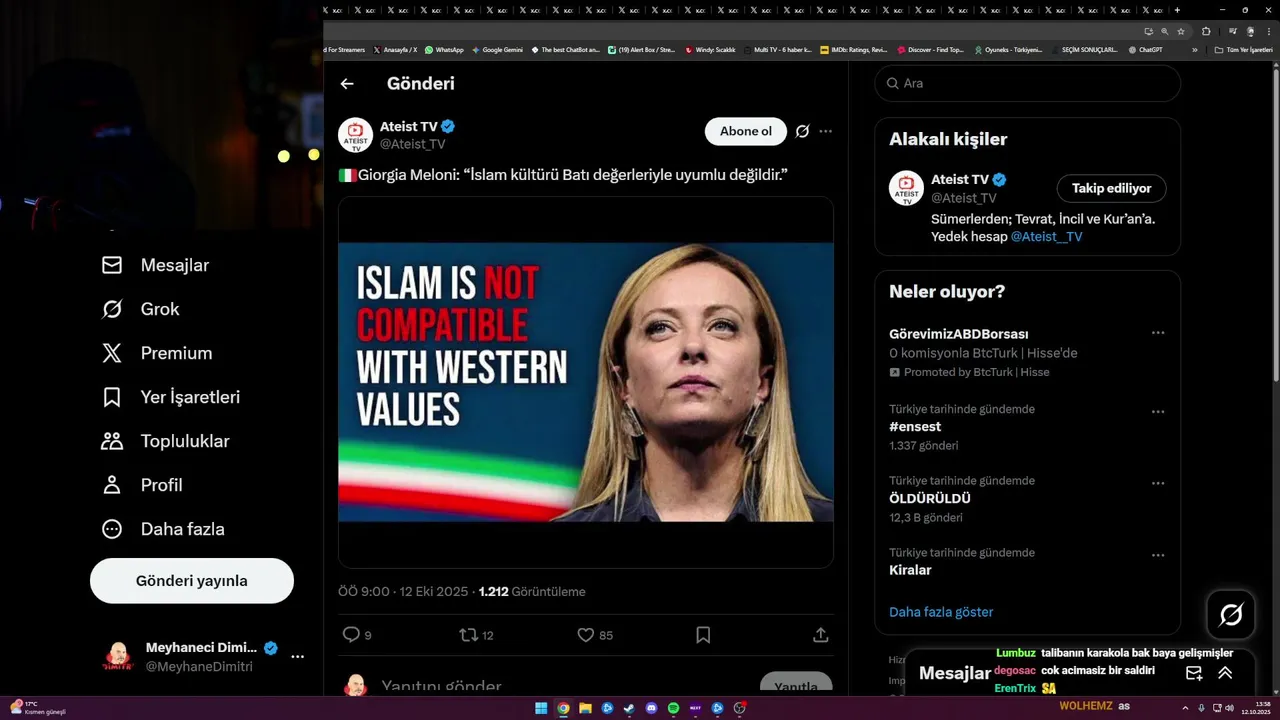Go back using the arrow beside Gönderi
1280x720 pixels.
347,84
